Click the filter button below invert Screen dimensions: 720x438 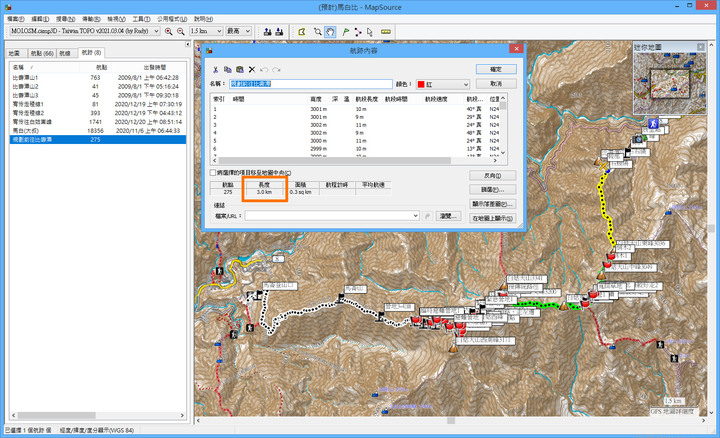click(x=492, y=190)
